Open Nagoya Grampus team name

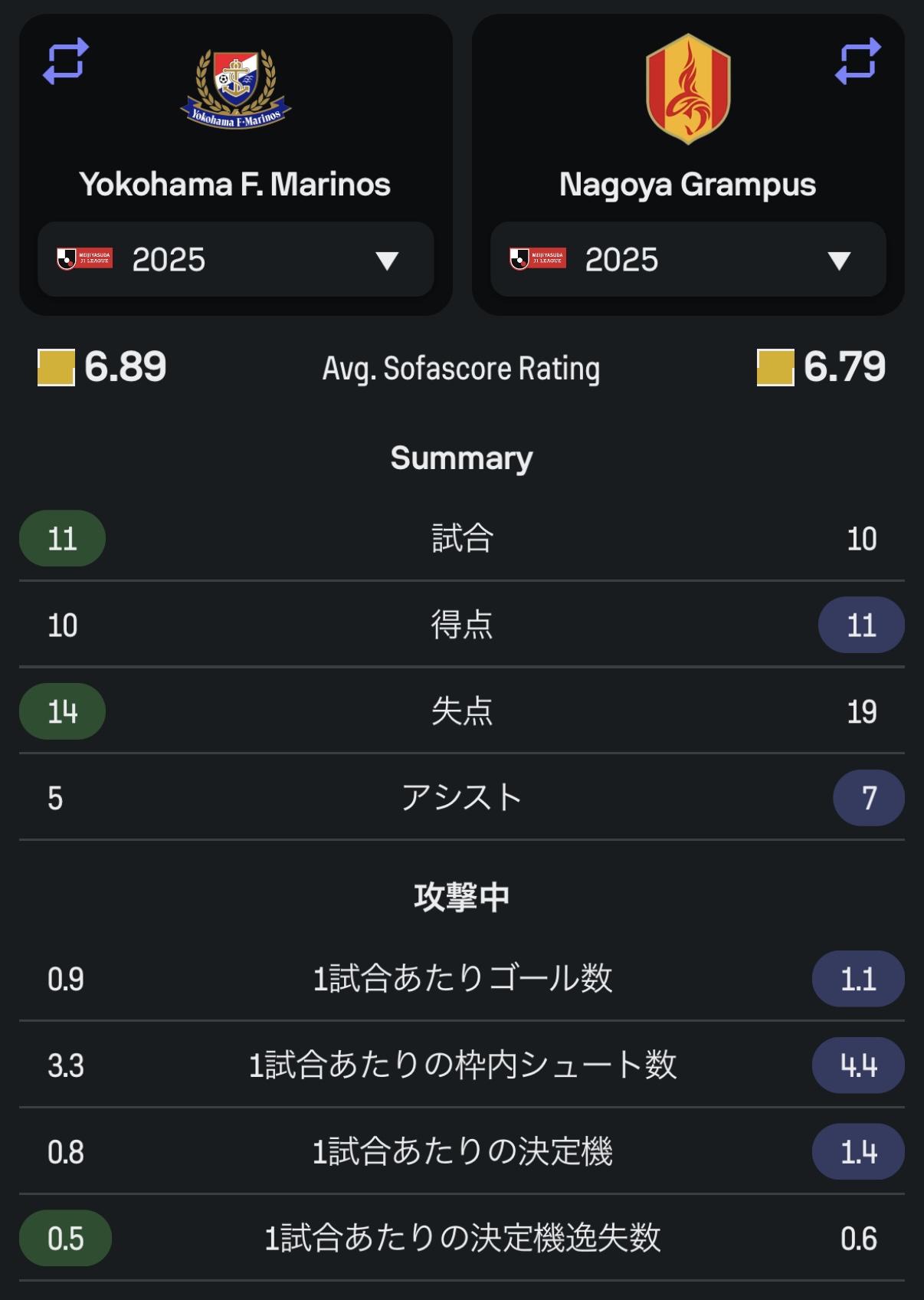pos(688,185)
